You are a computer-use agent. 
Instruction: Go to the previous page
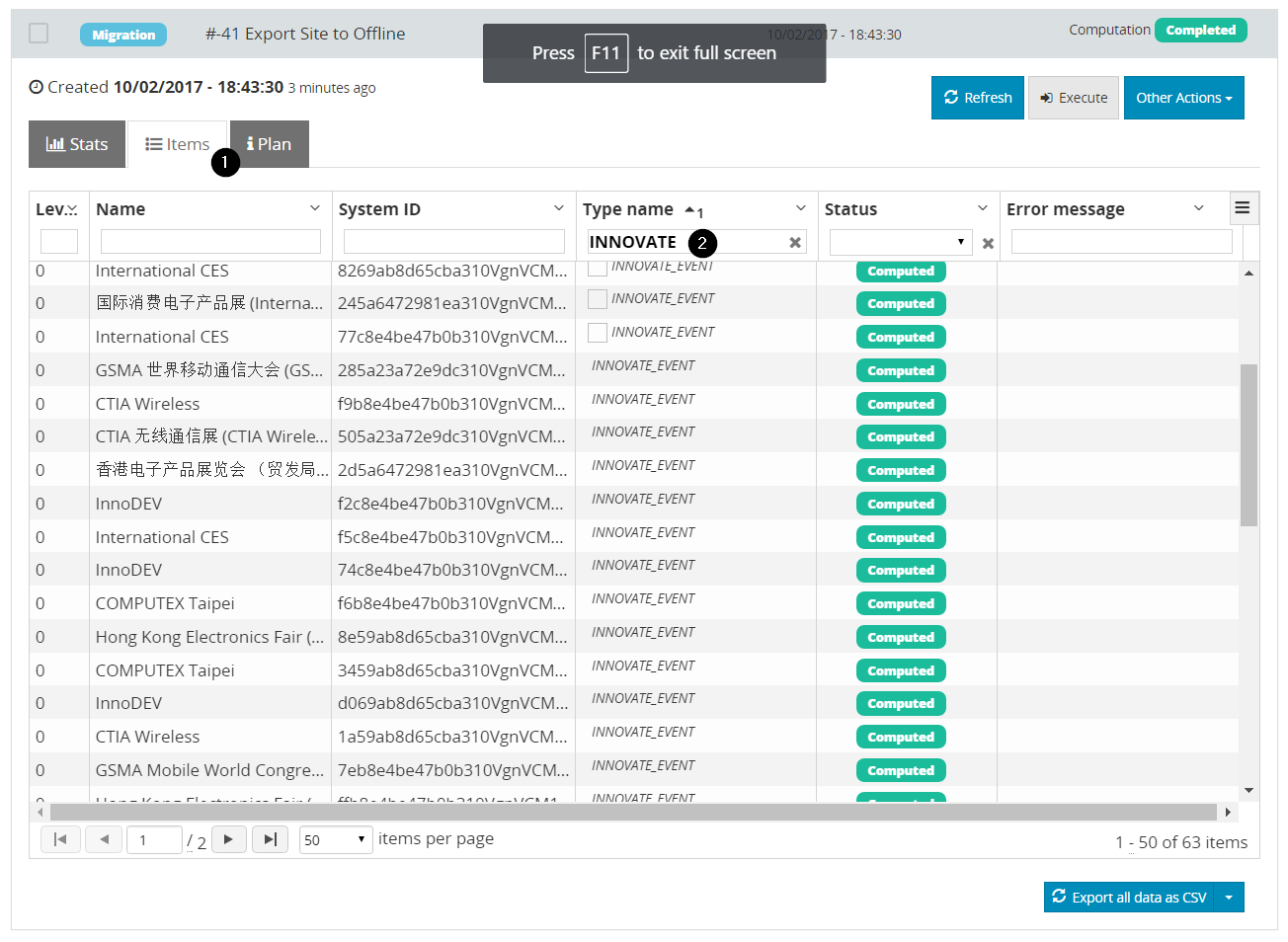coord(104,839)
